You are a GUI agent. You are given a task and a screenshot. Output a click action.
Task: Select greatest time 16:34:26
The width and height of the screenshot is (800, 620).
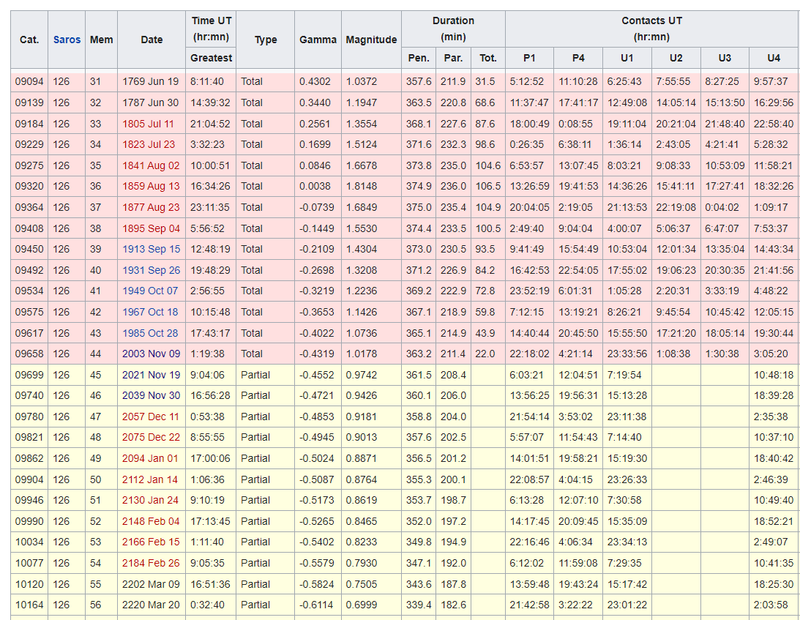click(211, 186)
